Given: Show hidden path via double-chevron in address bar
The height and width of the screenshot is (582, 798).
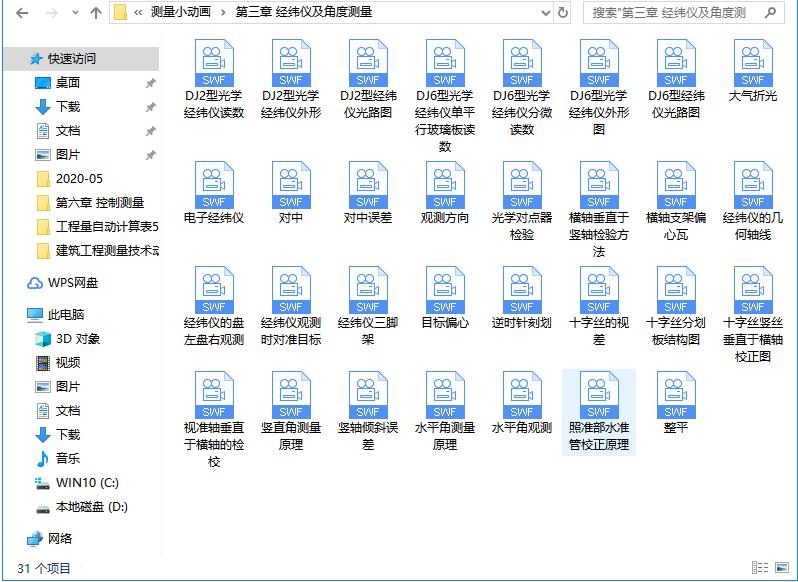Looking at the screenshot, I should [x=137, y=12].
